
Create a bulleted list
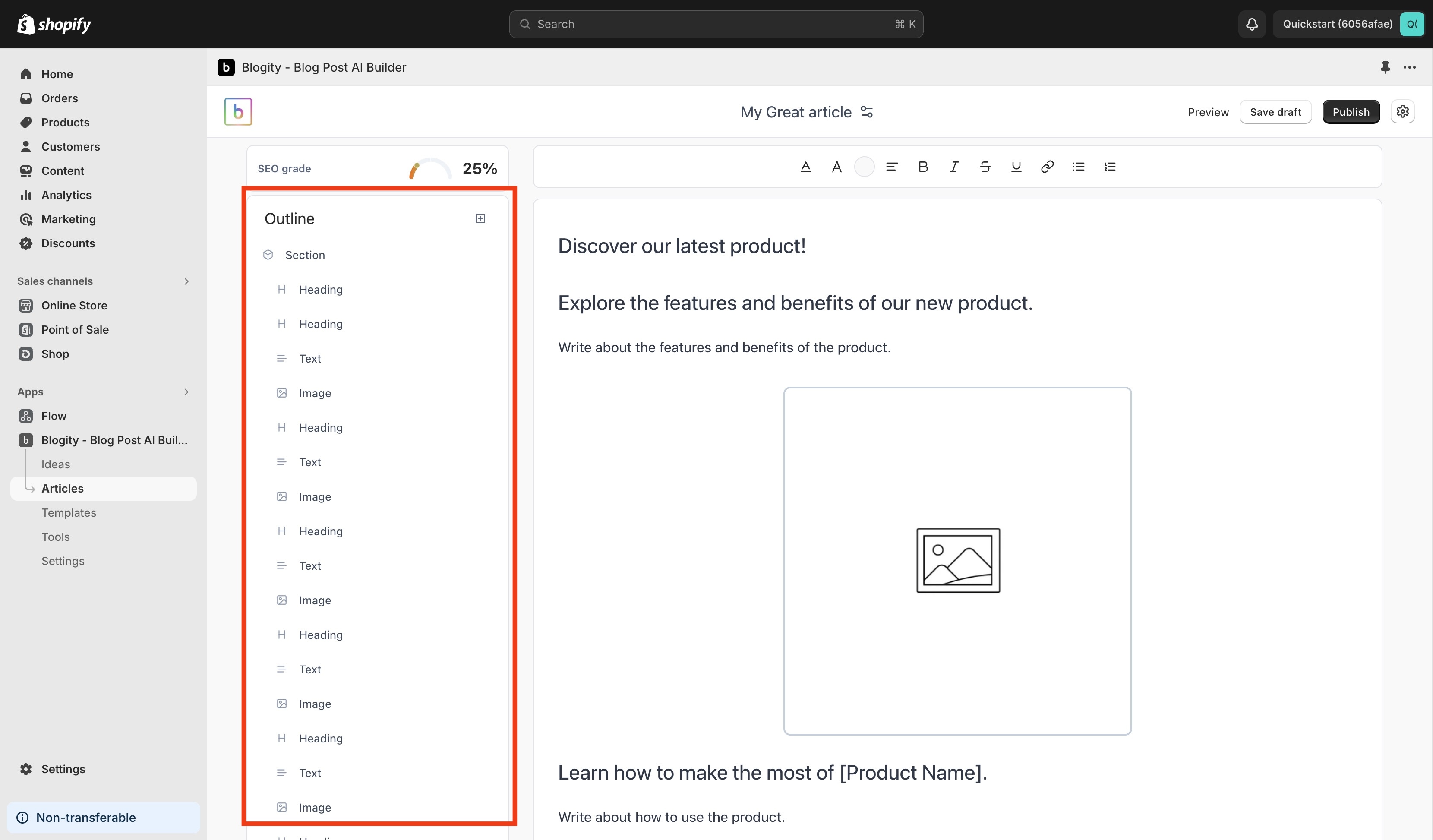point(1078,167)
